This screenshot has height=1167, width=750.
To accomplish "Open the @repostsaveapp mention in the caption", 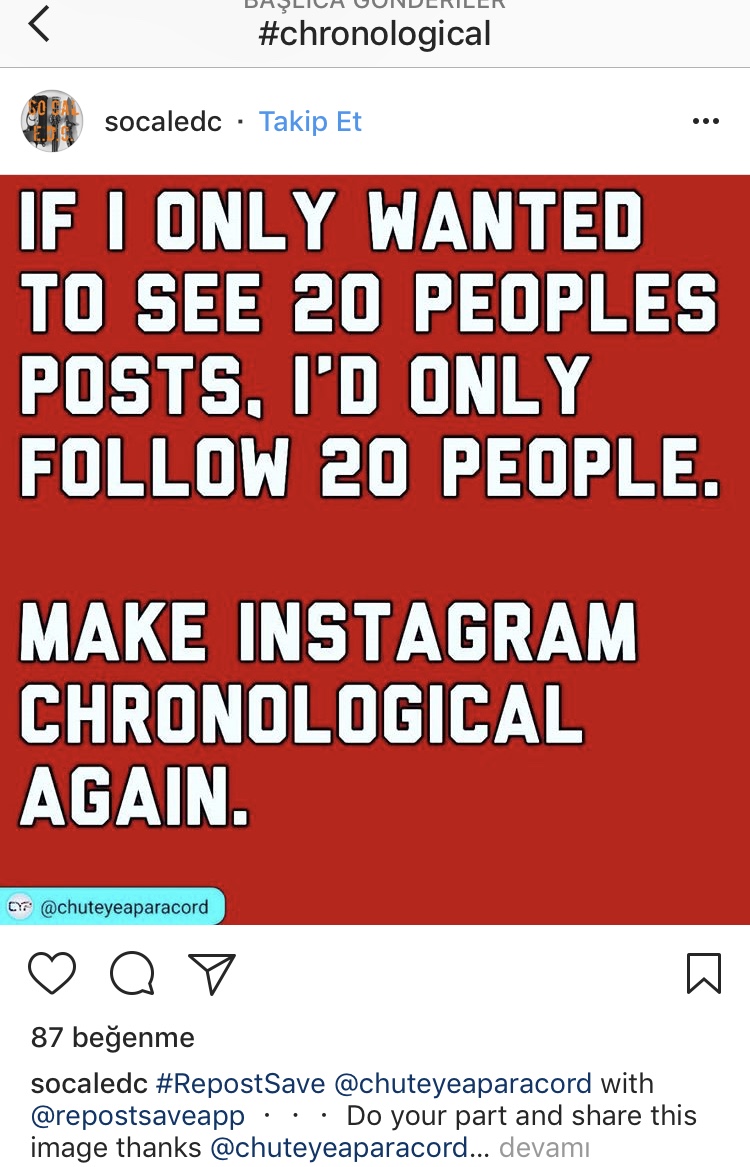I will pos(138,1116).
